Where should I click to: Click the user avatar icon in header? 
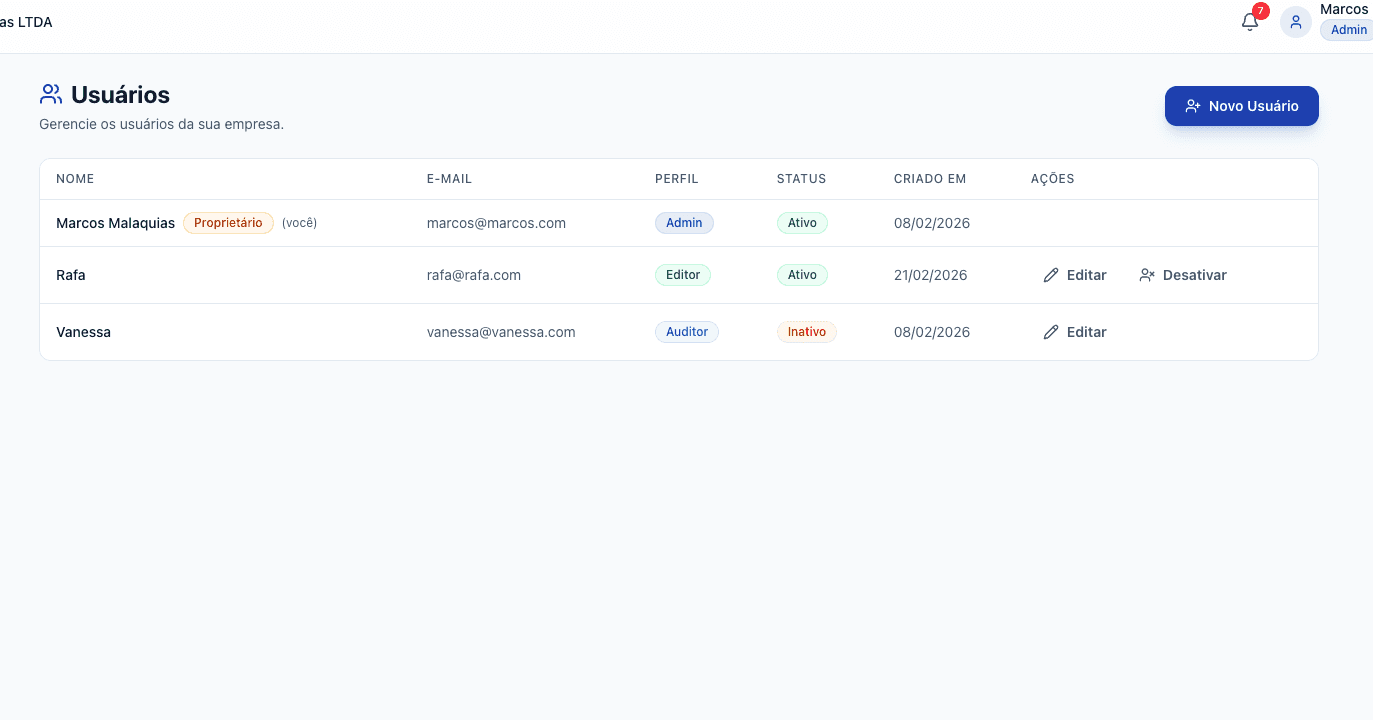click(1296, 22)
